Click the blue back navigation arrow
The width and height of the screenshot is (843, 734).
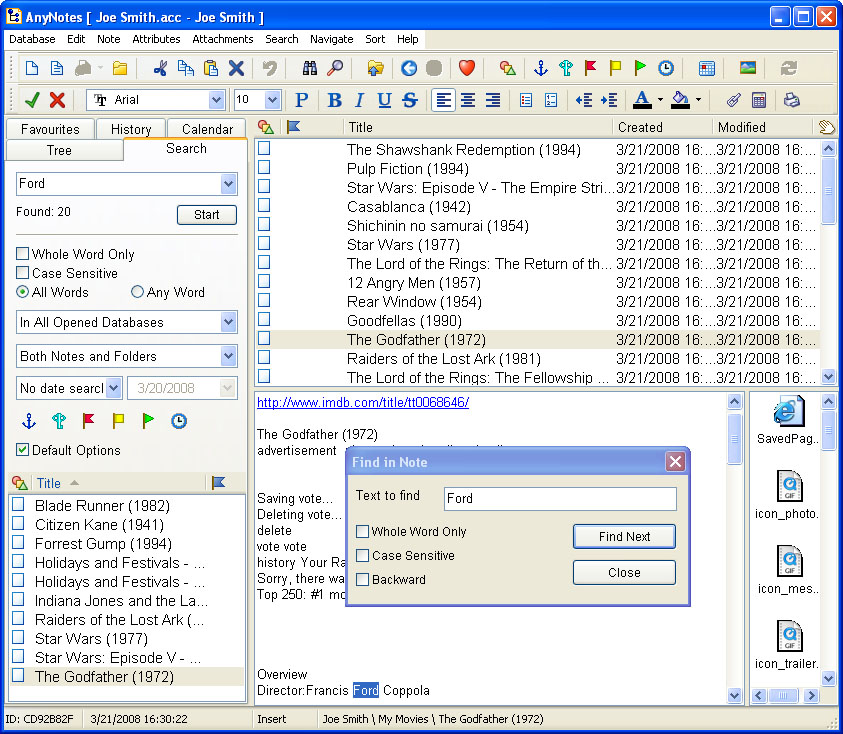tap(408, 68)
